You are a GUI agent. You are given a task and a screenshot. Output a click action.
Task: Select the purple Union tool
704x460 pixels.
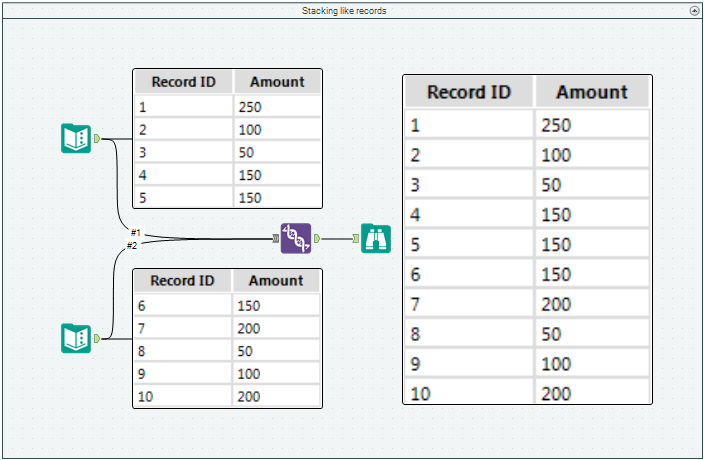click(296, 238)
